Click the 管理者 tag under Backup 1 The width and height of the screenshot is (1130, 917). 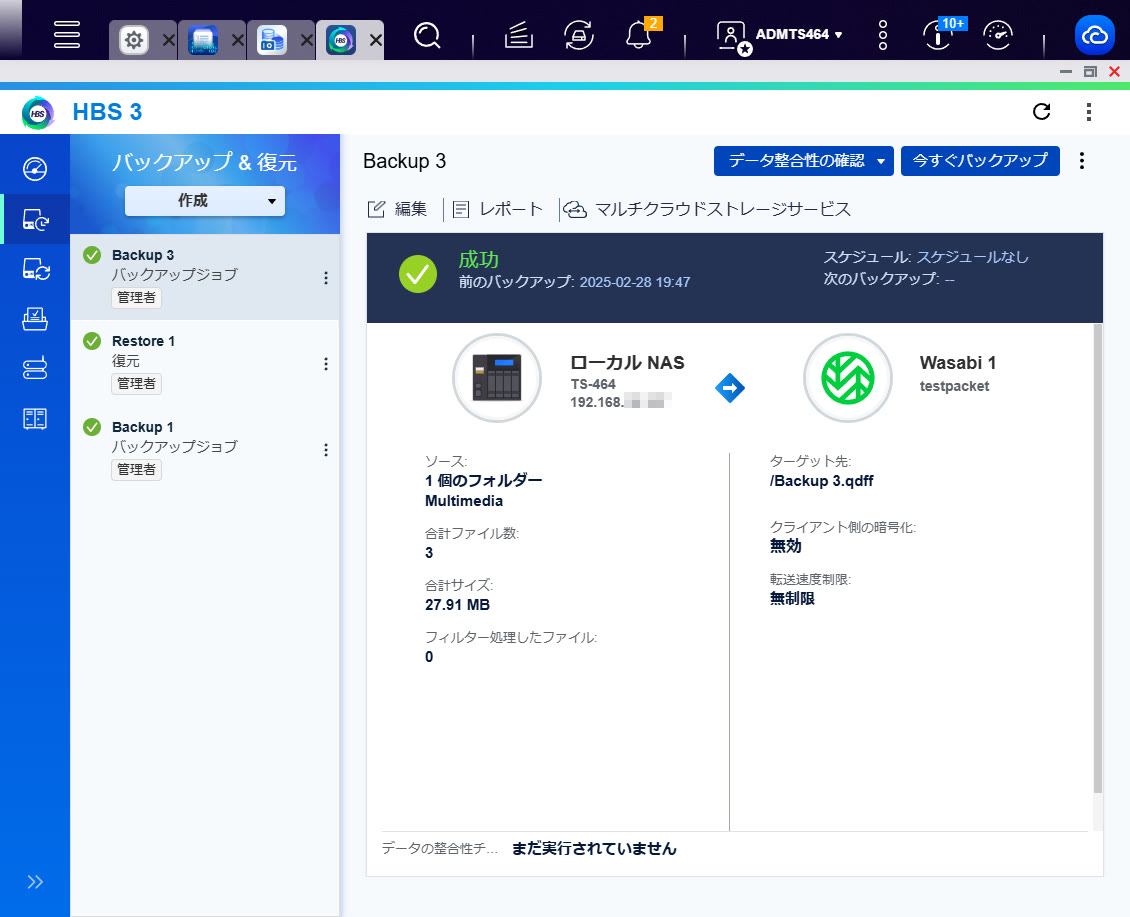[136, 469]
